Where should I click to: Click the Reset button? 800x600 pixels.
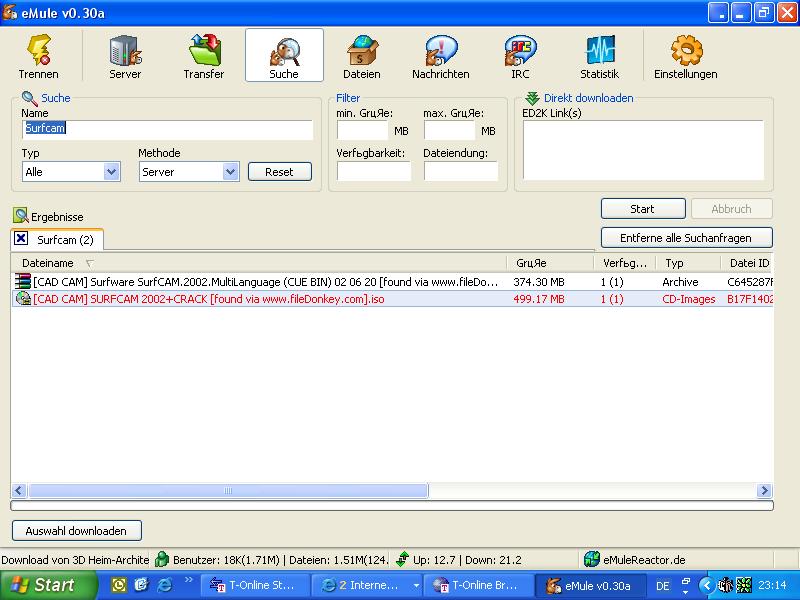[280, 172]
